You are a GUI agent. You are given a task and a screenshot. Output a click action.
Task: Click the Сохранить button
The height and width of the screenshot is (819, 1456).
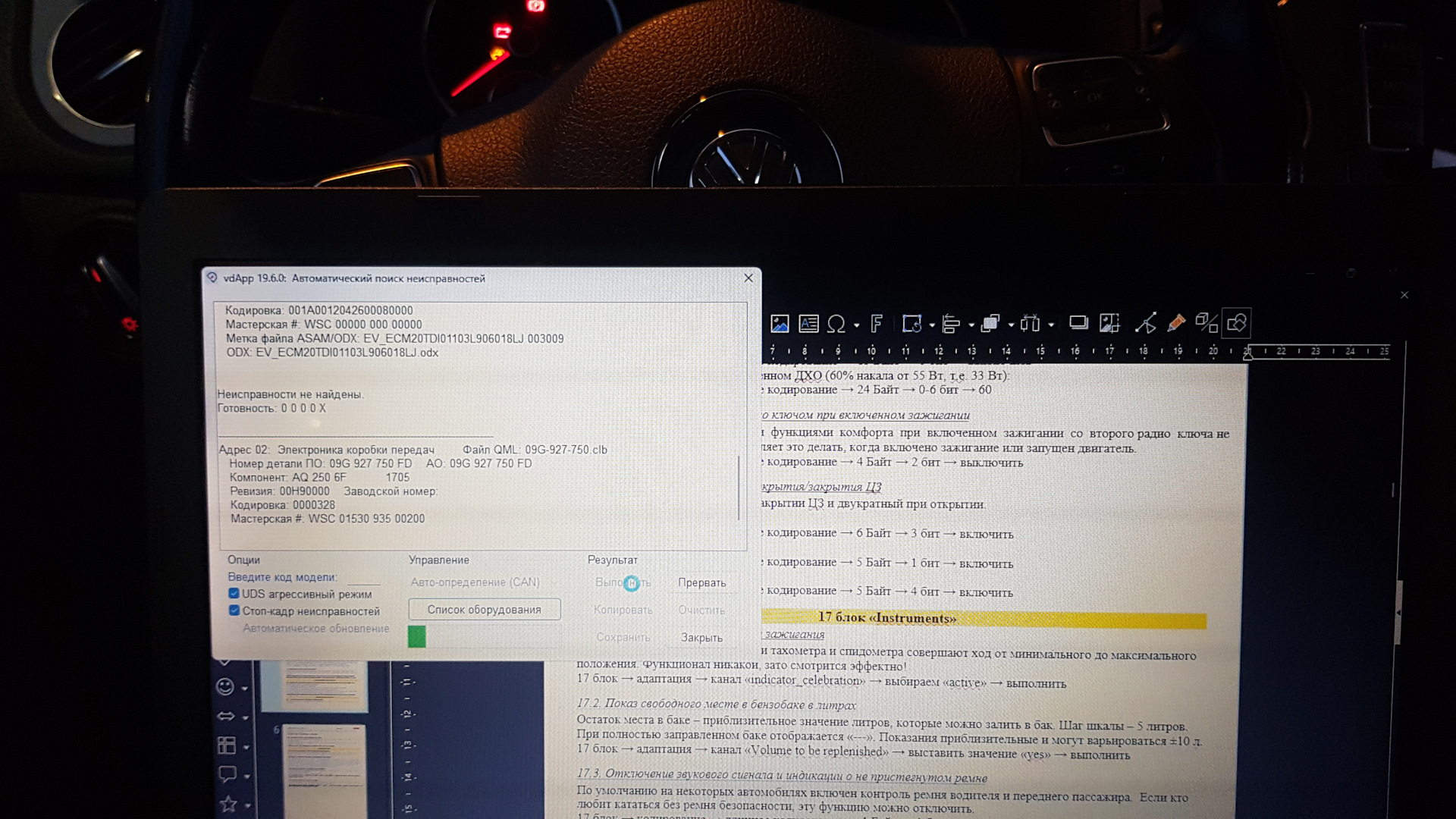pos(623,638)
